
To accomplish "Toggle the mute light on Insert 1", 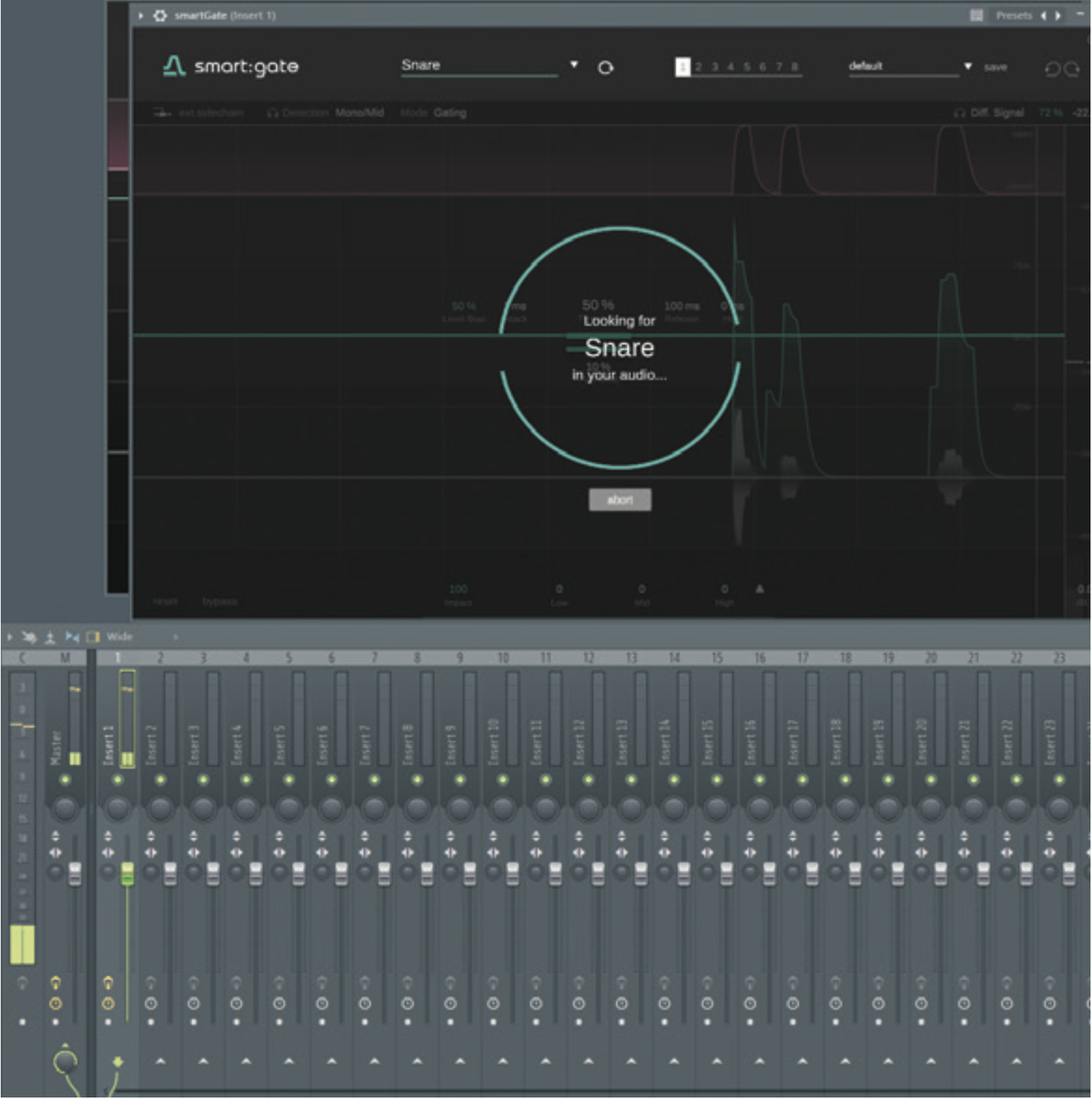I will click(x=117, y=779).
